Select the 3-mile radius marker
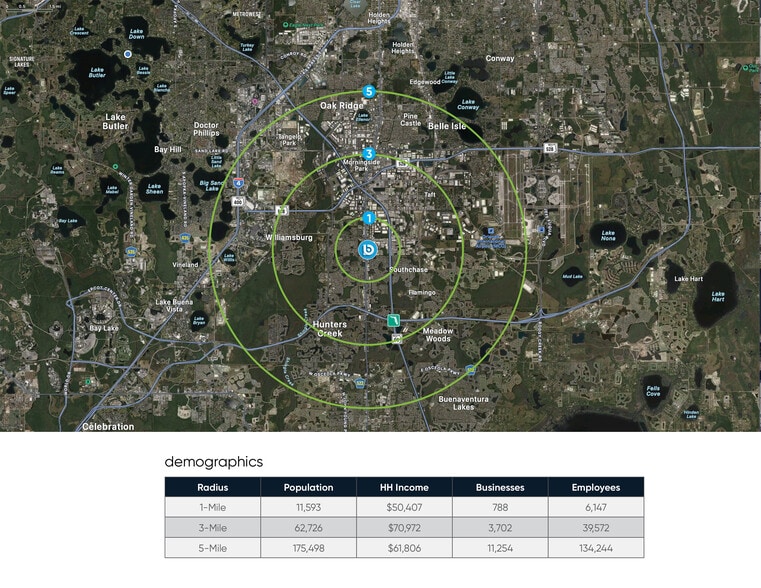This screenshot has height=588, width=761. 369,154
